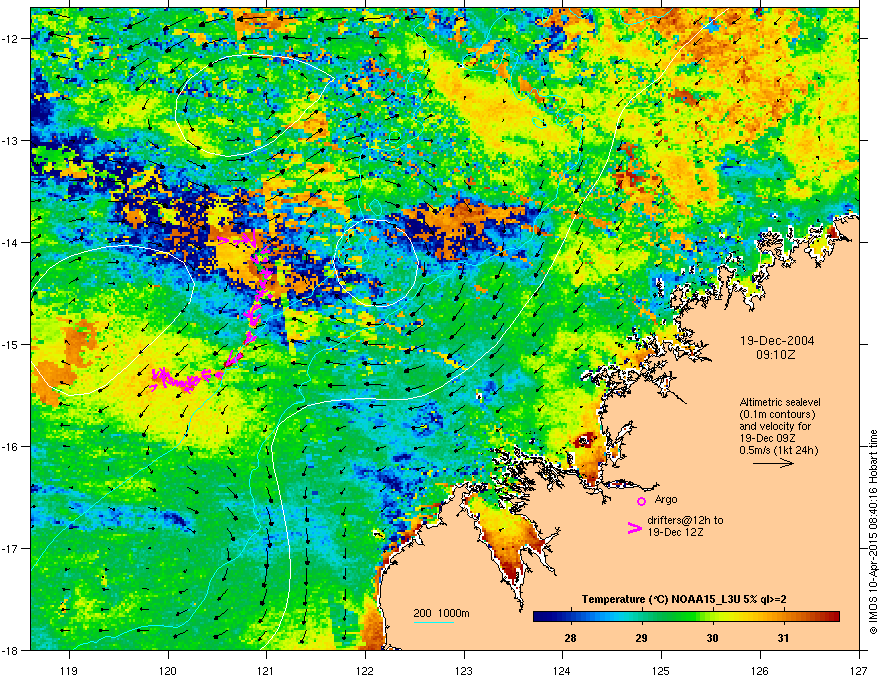Screen dimensions: 880x680
Task: Click the temperature color bar at 31
Action: tap(783, 616)
